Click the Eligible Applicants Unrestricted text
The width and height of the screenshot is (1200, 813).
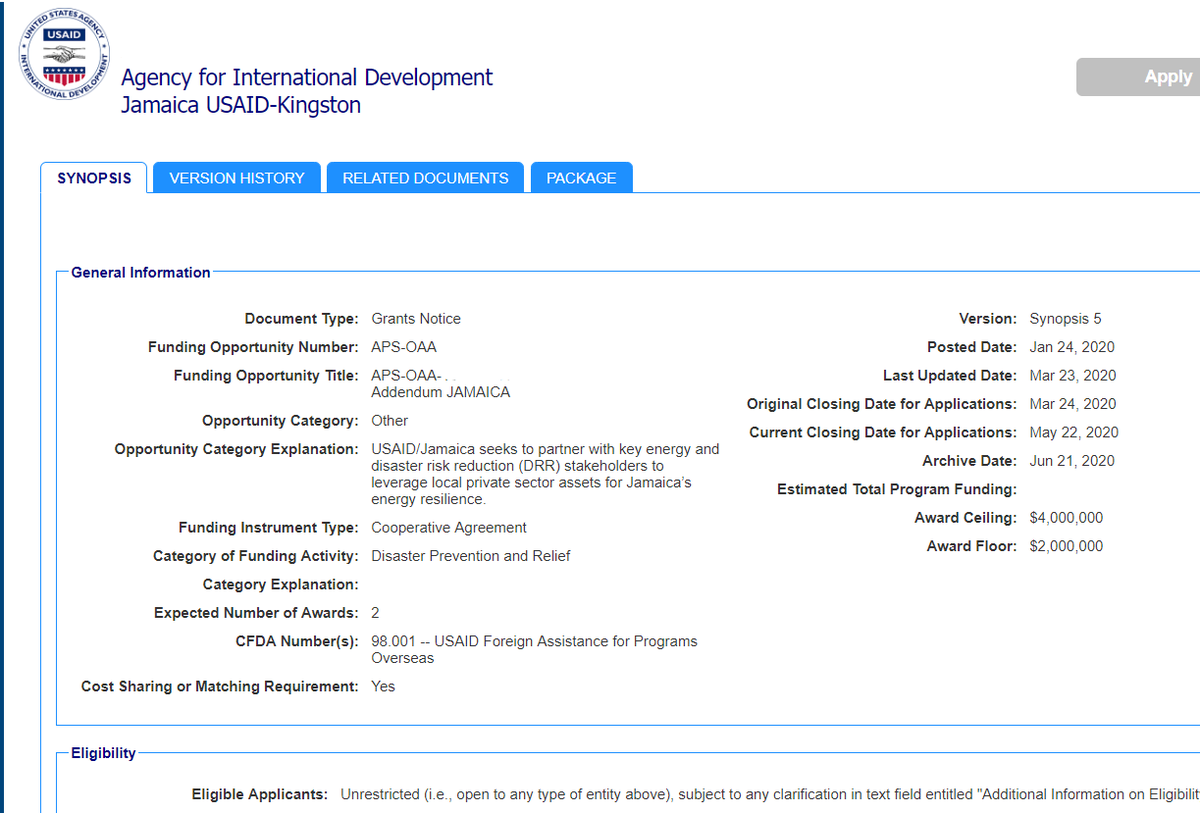770,794
